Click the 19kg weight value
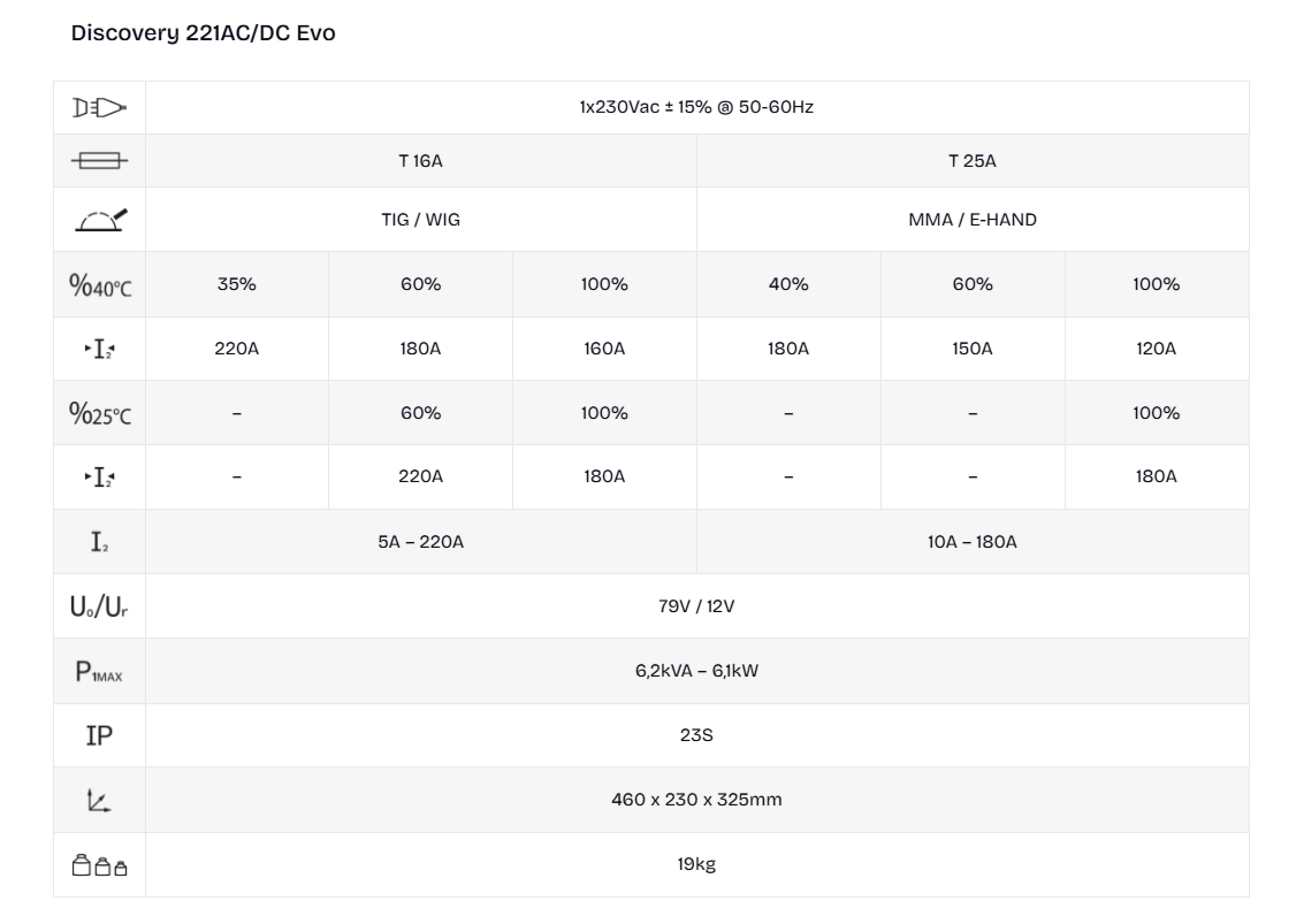 click(696, 864)
